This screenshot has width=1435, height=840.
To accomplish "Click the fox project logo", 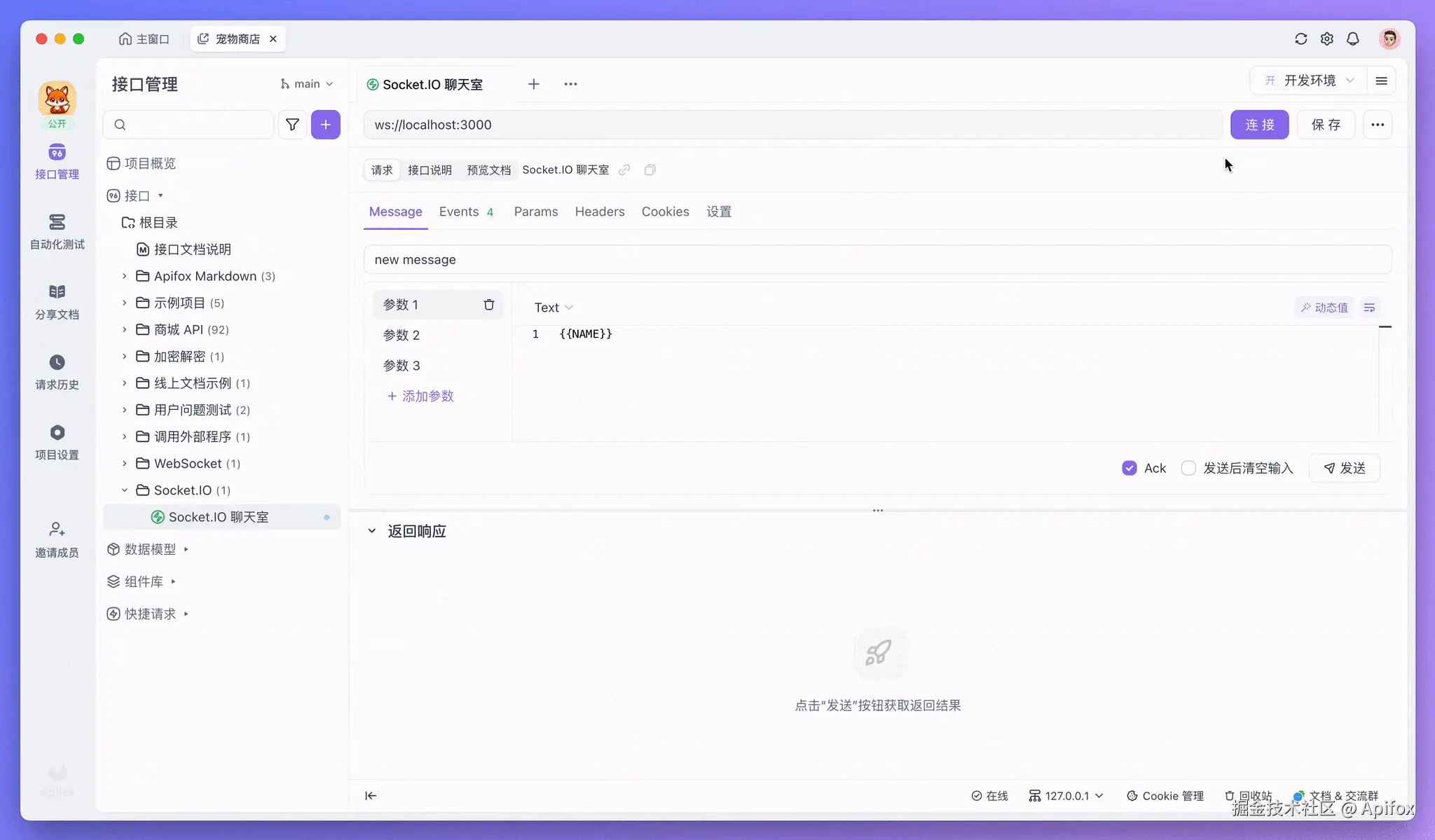I will coord(57,99).
